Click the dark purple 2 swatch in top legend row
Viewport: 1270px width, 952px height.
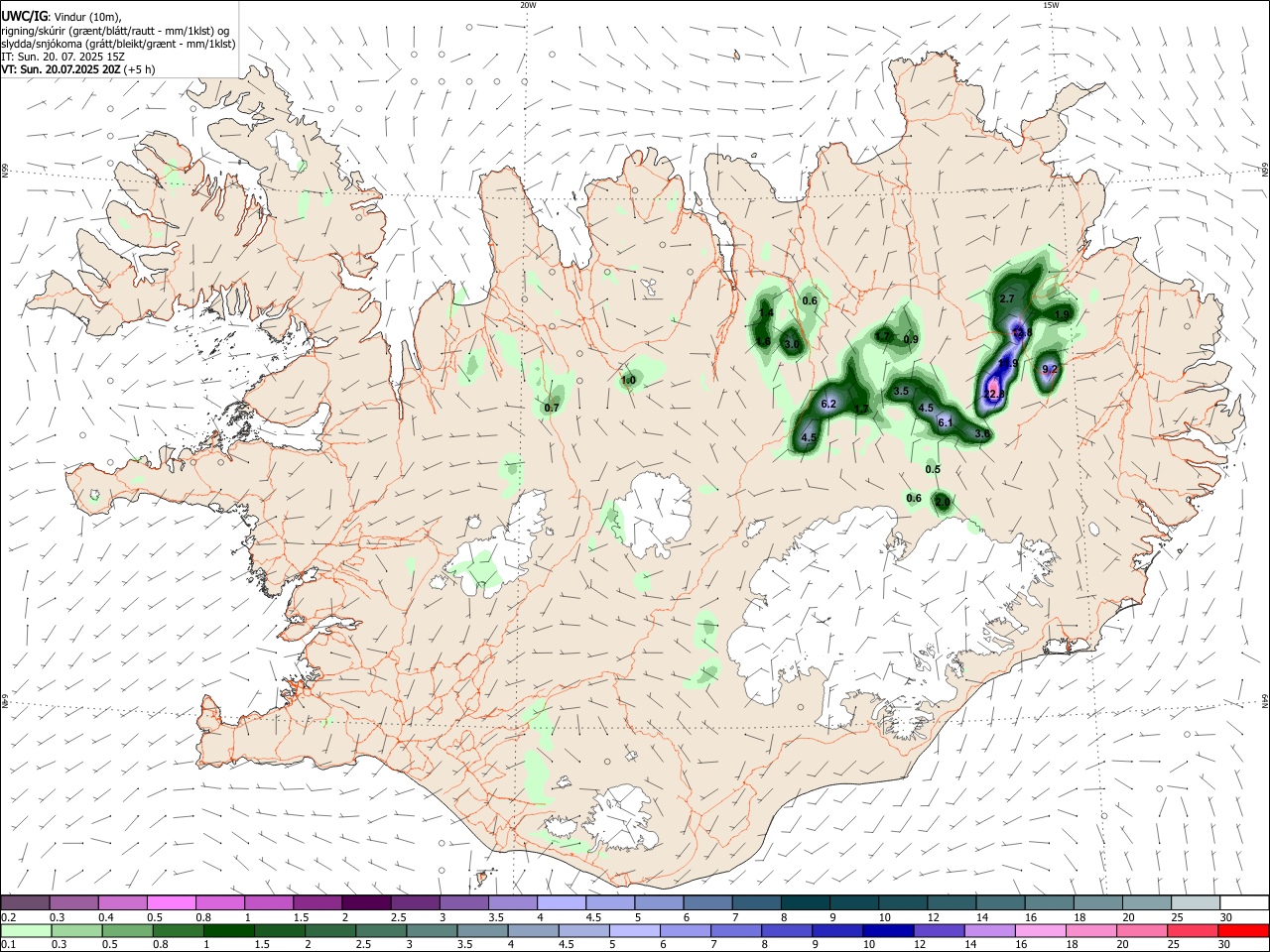click(366, 902)
